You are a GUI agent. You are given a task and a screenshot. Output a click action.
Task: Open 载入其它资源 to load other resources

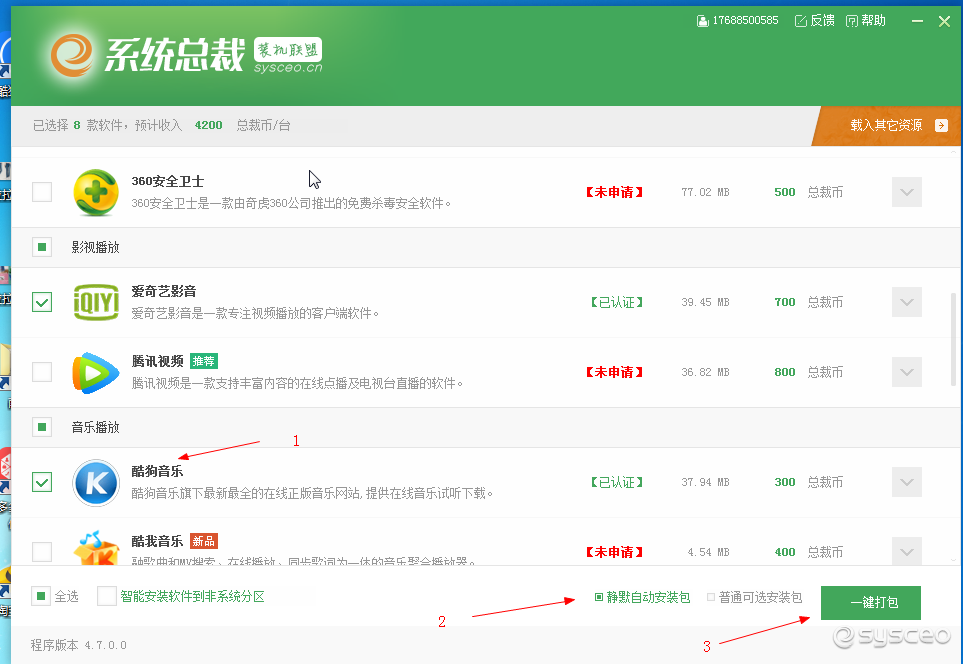click(x=887, y=126)
